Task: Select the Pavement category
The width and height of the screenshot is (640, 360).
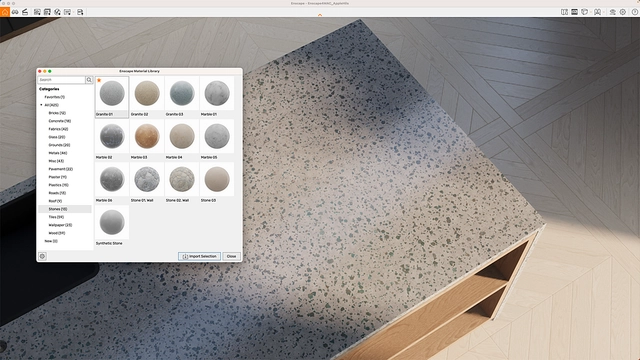Action: tap(60, 169)
